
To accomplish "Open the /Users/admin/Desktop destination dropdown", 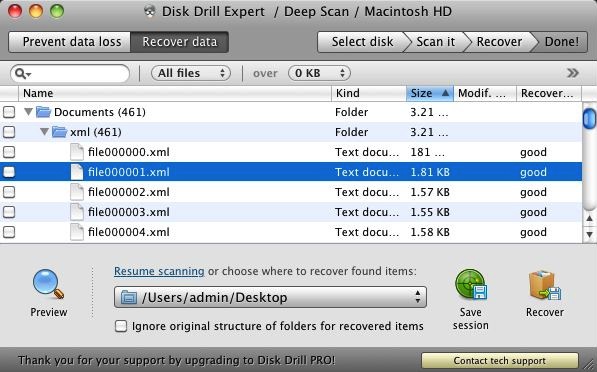I will (270, 297).
